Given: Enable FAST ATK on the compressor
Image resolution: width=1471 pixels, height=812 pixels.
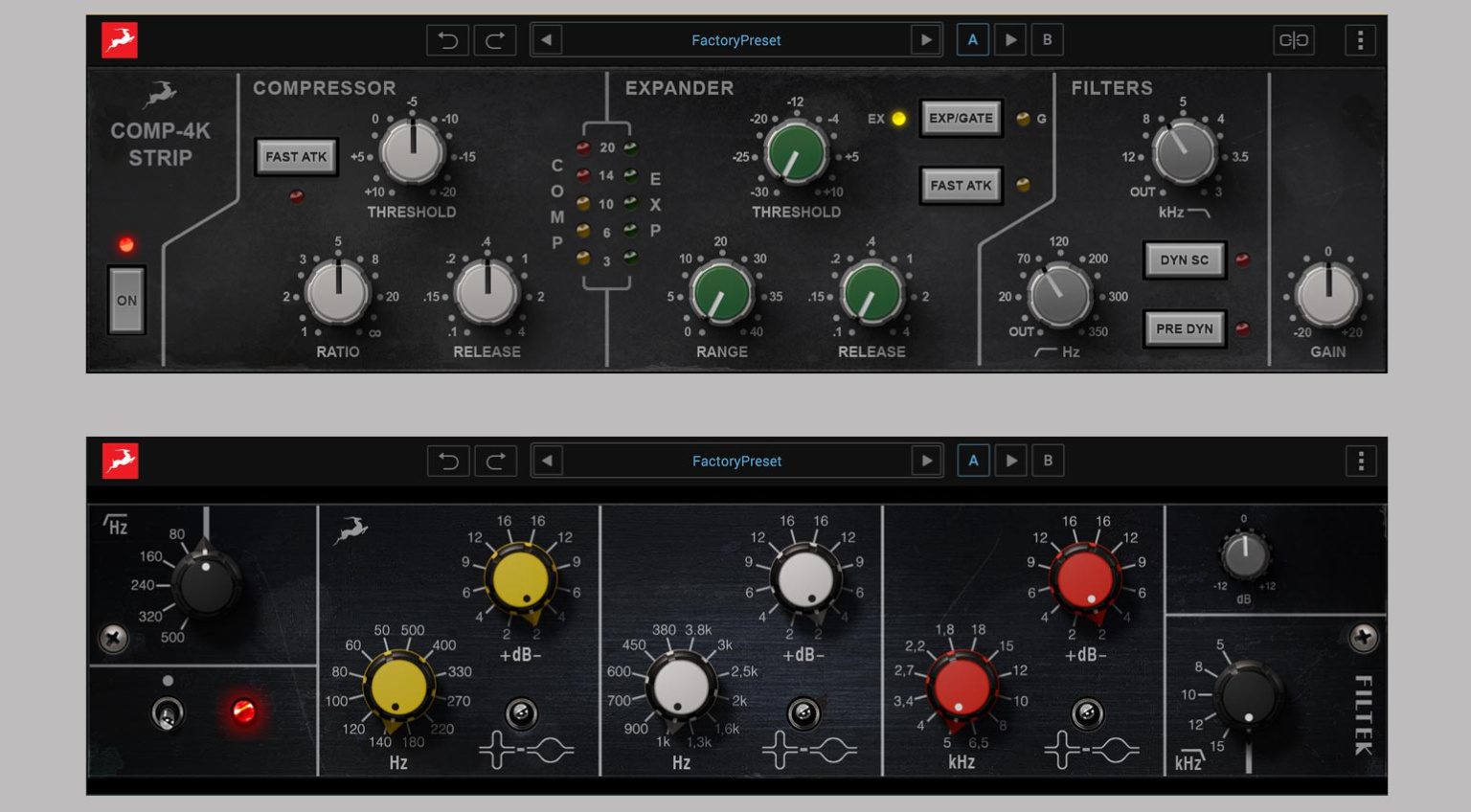Looking at the screenshot, I should (x=296, y=156).
